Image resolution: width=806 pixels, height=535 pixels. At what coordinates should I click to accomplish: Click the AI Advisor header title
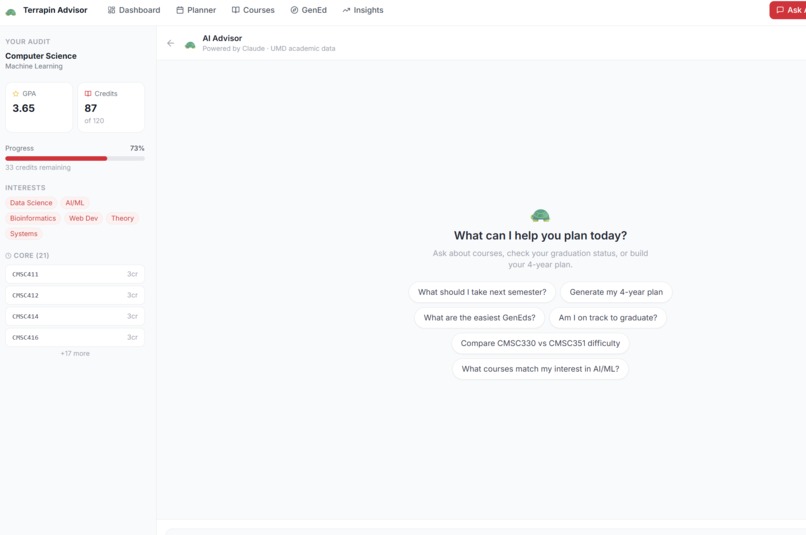[x=222, y=39]
